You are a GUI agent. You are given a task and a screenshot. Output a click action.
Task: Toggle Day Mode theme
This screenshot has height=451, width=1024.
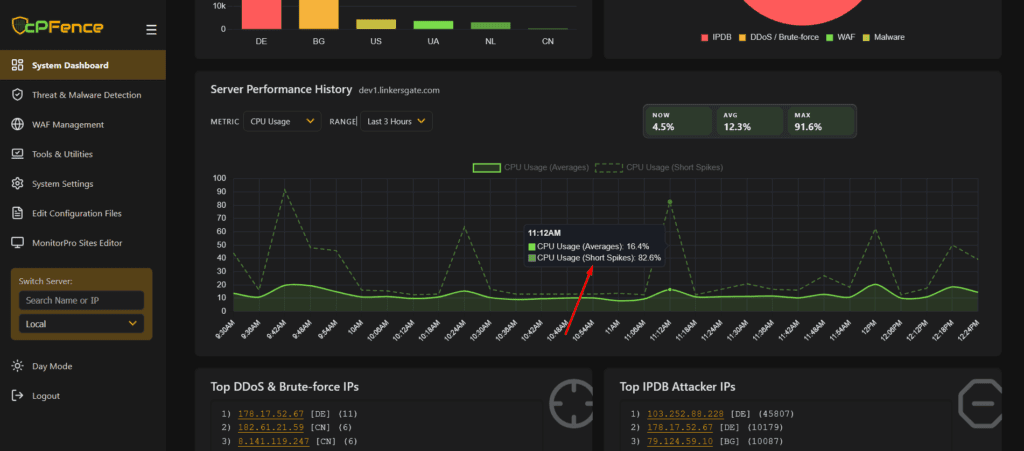pos(51,366)
